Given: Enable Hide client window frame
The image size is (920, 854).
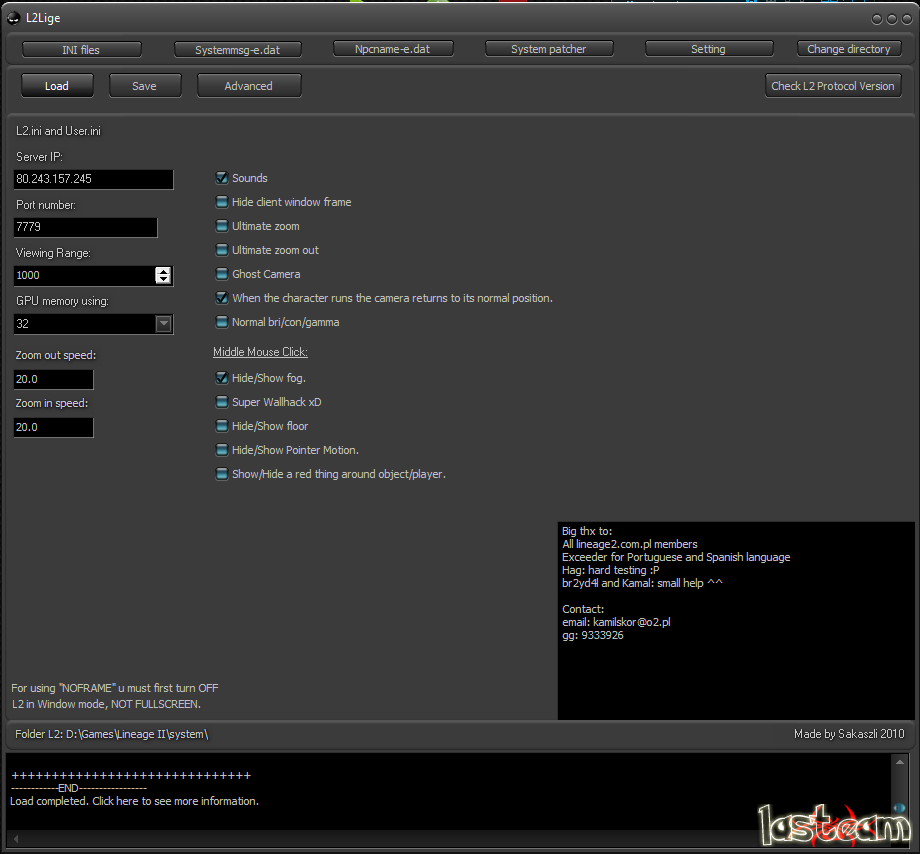Looking at the screenshot, I should pos(222,202).
